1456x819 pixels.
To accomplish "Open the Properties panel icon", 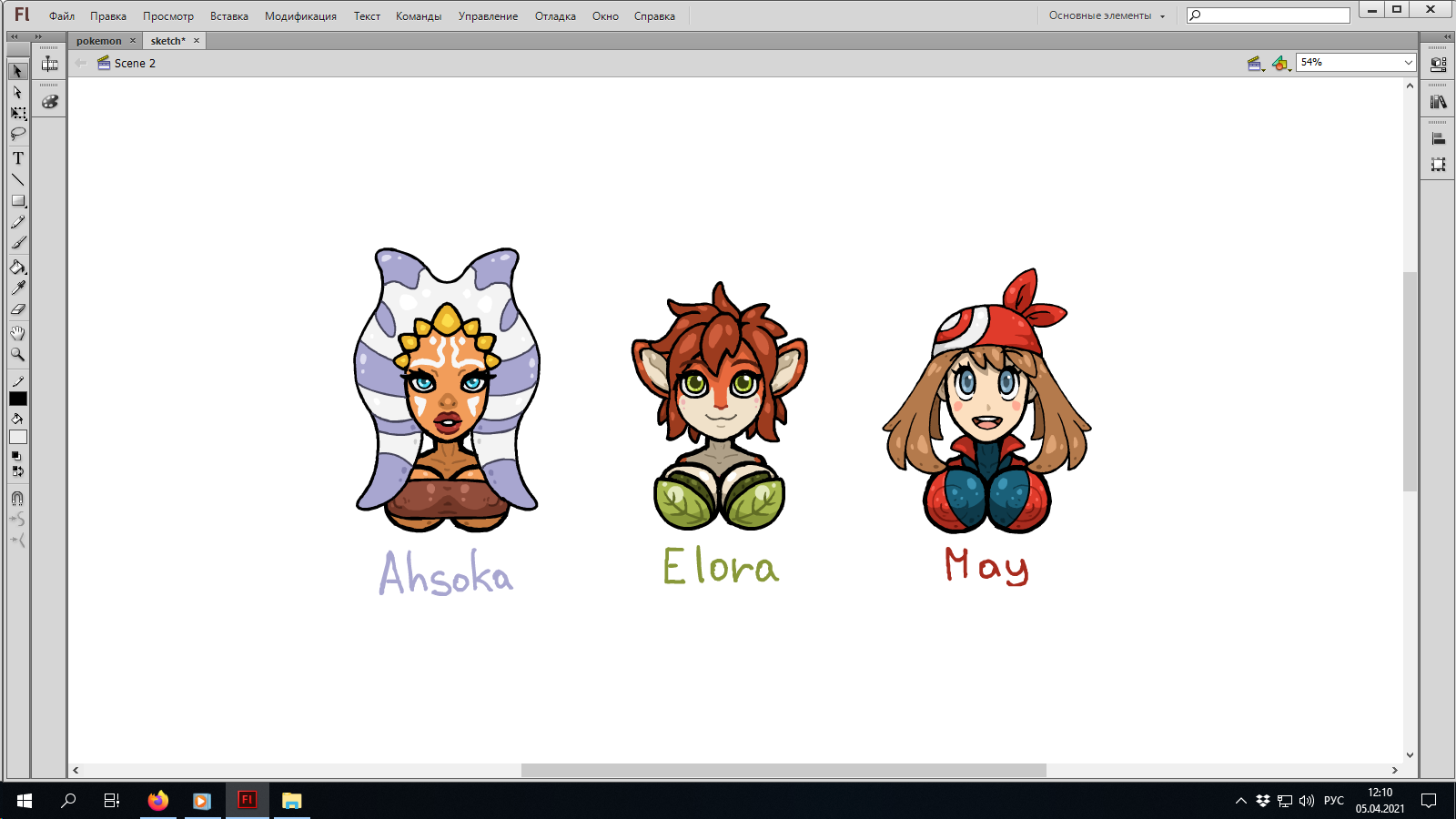I will (1438, 65).
